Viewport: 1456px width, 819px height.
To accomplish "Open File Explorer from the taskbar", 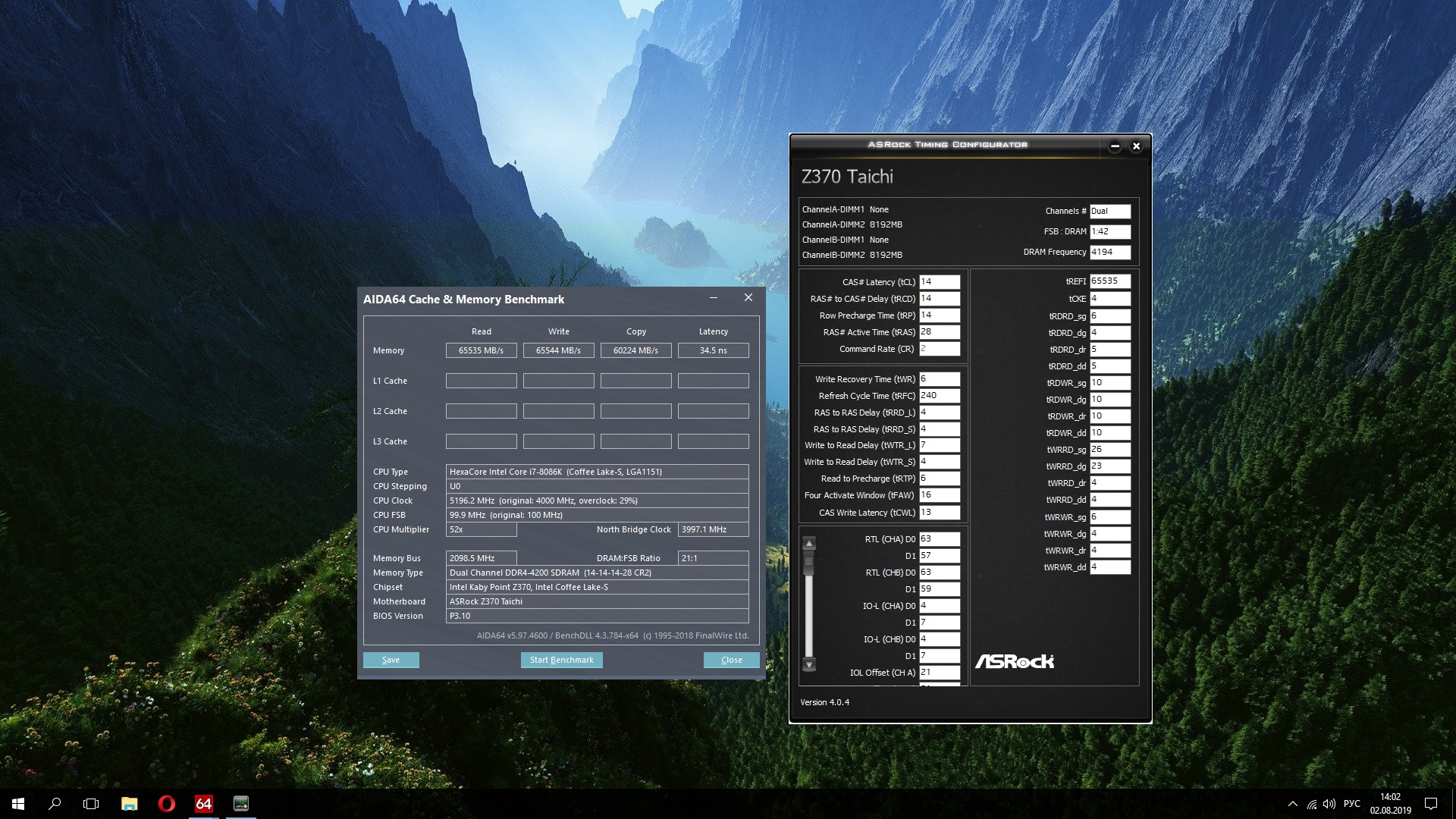I will tap(129, 803).
